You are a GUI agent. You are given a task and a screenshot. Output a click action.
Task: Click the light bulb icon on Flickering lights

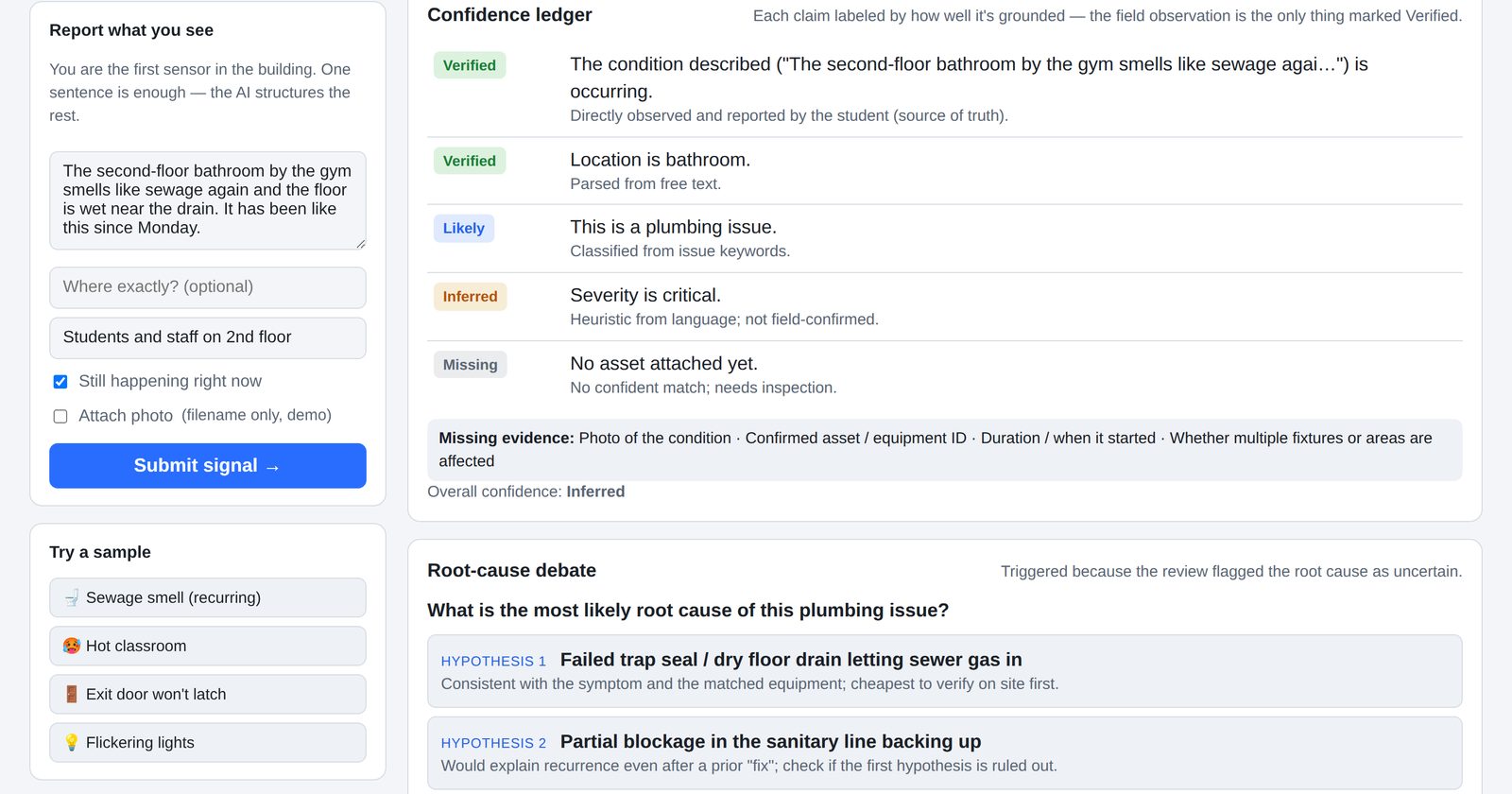[72, 743]
